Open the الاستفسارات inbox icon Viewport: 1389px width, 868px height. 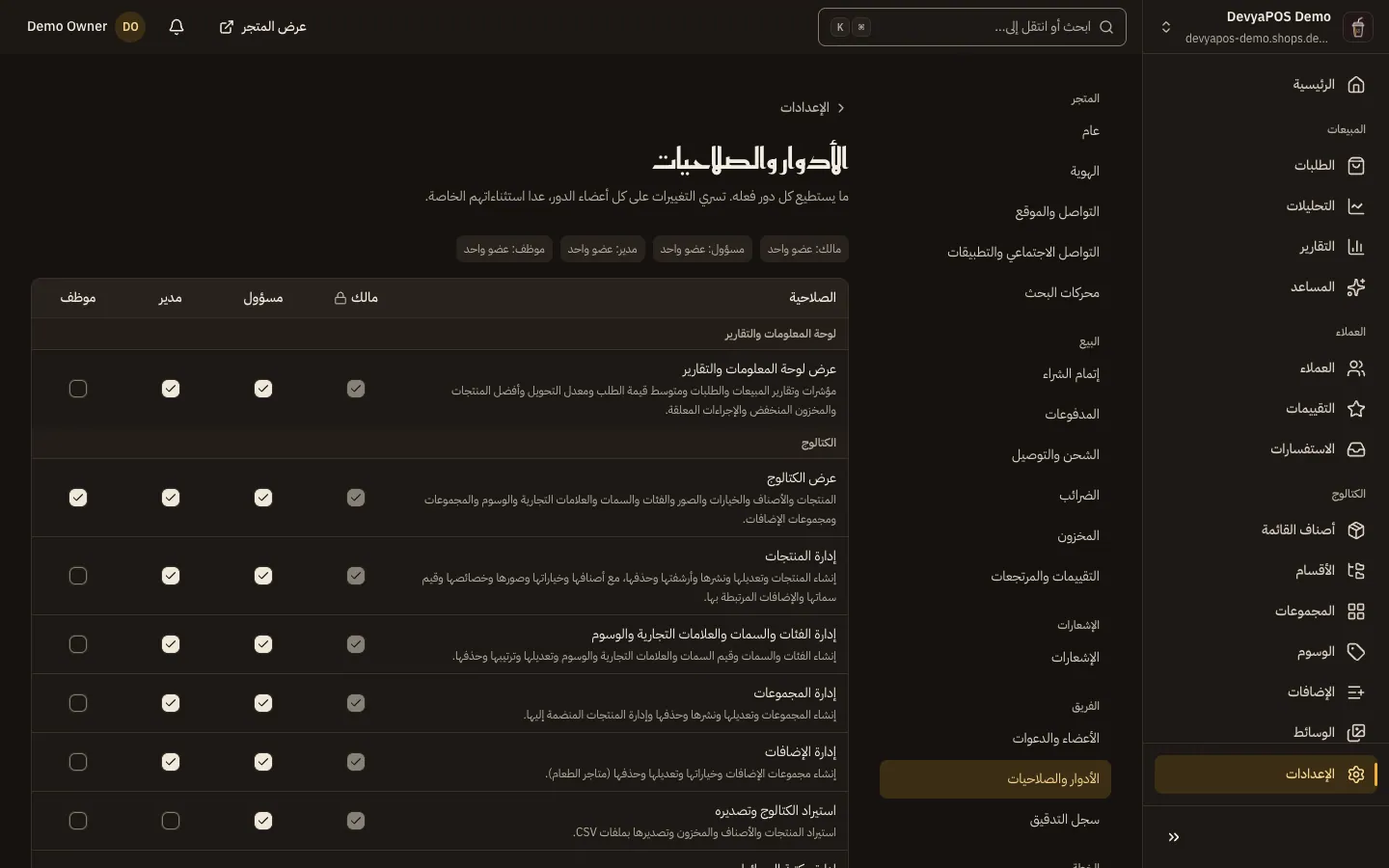1356,449
